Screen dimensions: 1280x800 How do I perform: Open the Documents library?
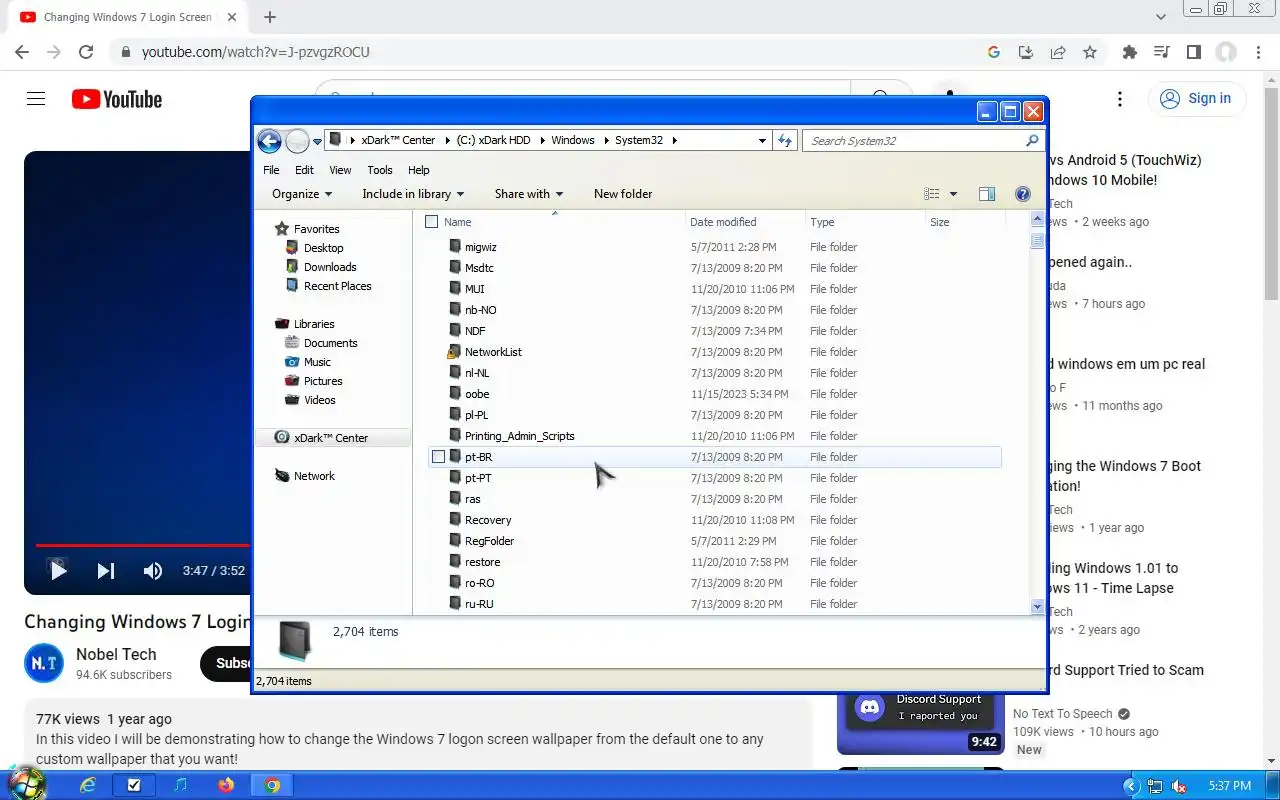click(x=330, y=343)
